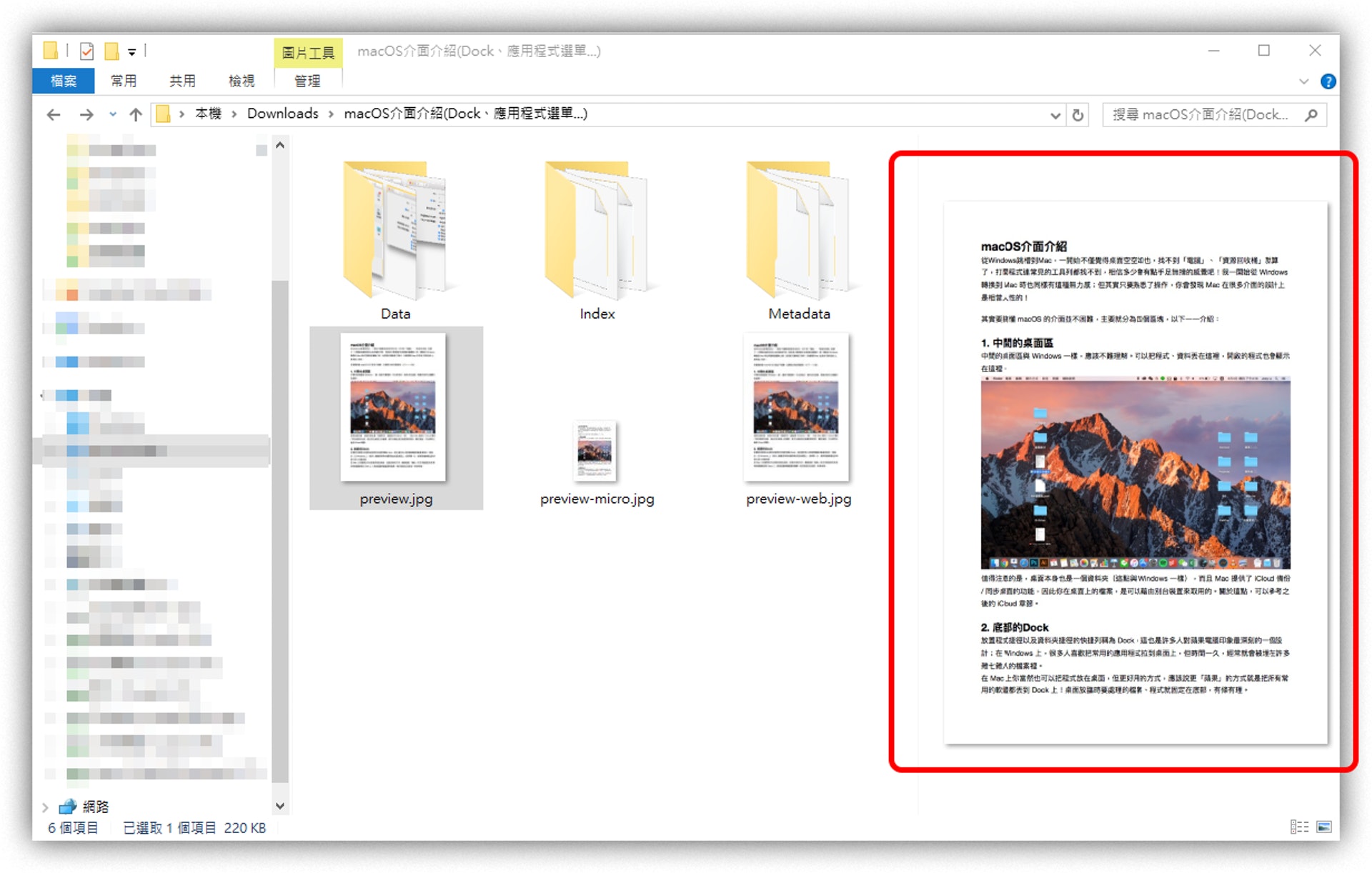Refresh the current folder
Viewport: 1372px width, 873px height.
pyautogui.click(x=1078, y=115)
